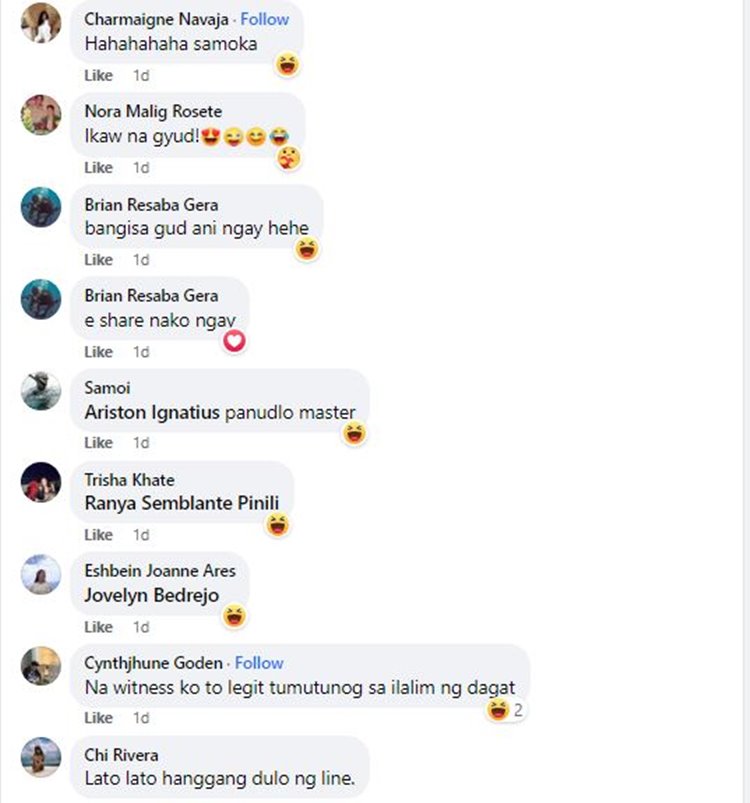Viewport: 750px width, 803px height.
Task: Click haha reaction on Samoi's comment
Action: (355, 433)
